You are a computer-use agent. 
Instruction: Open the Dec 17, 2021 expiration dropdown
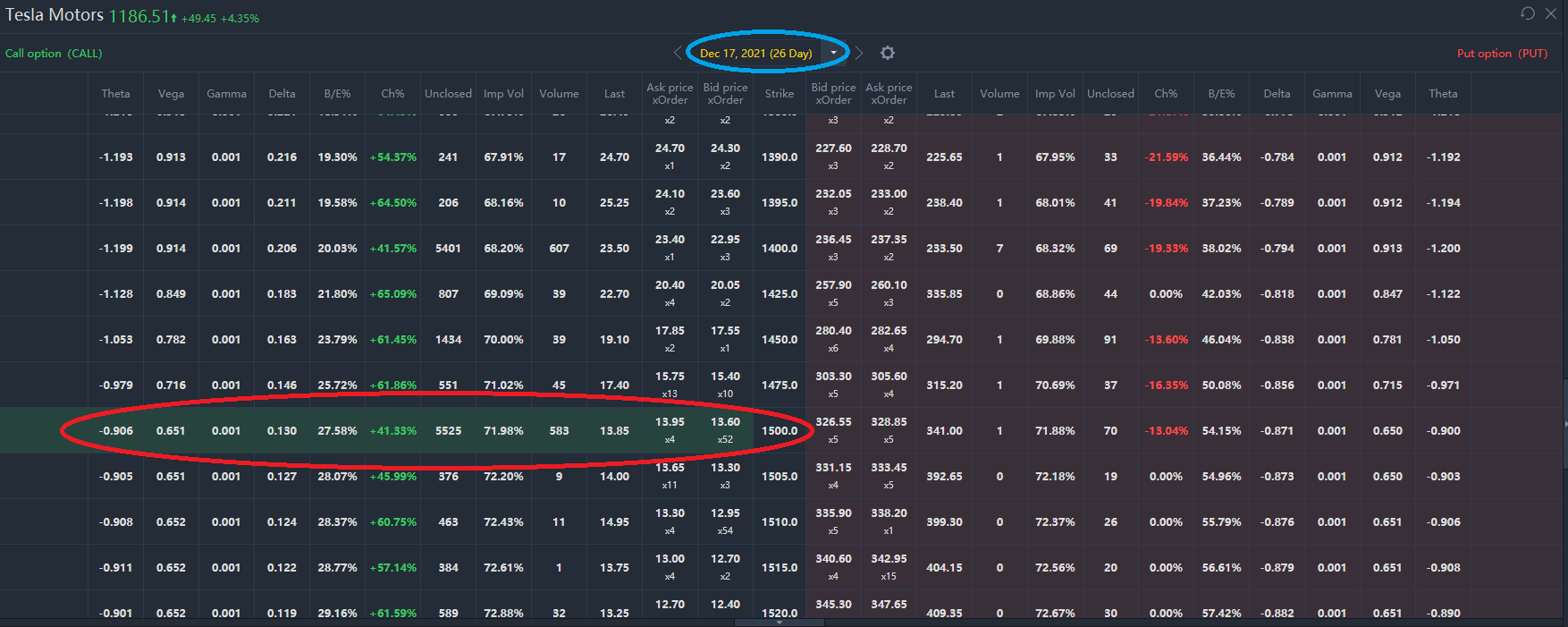[x=834, y=53]
